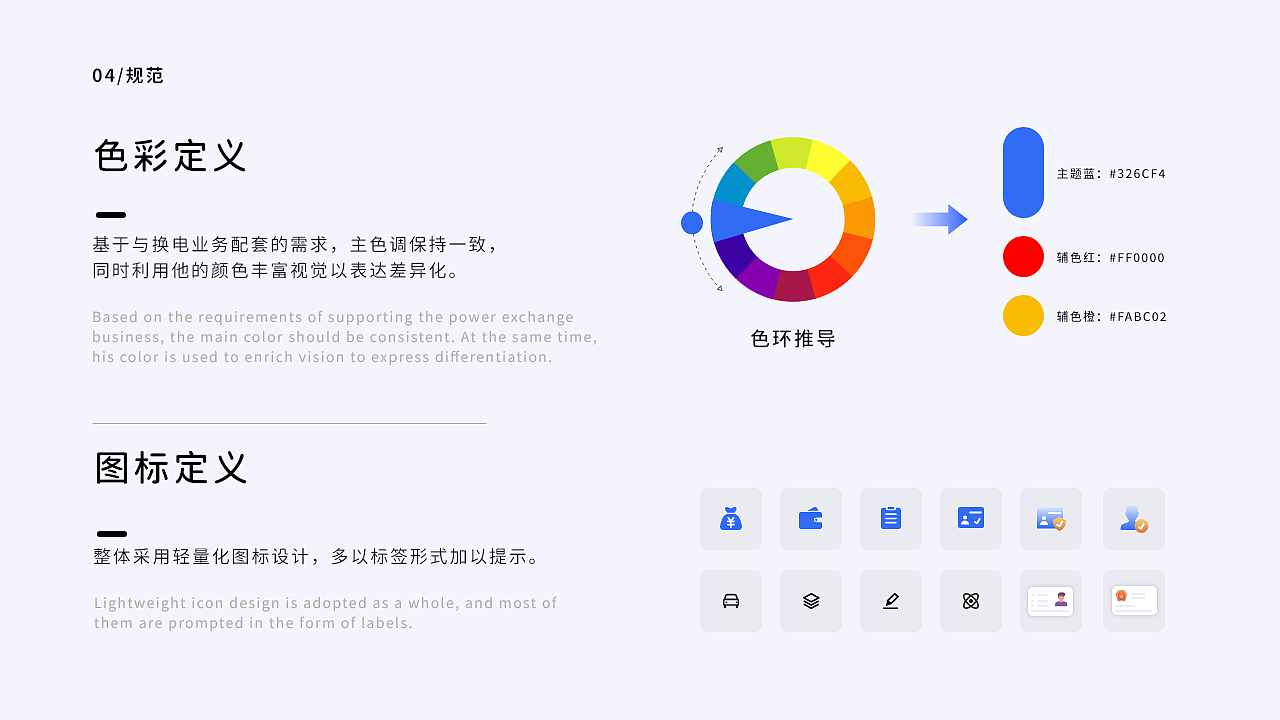The image size is (1280, 720).
Task: Select the atom symbol icon
Action: (971, 601)
